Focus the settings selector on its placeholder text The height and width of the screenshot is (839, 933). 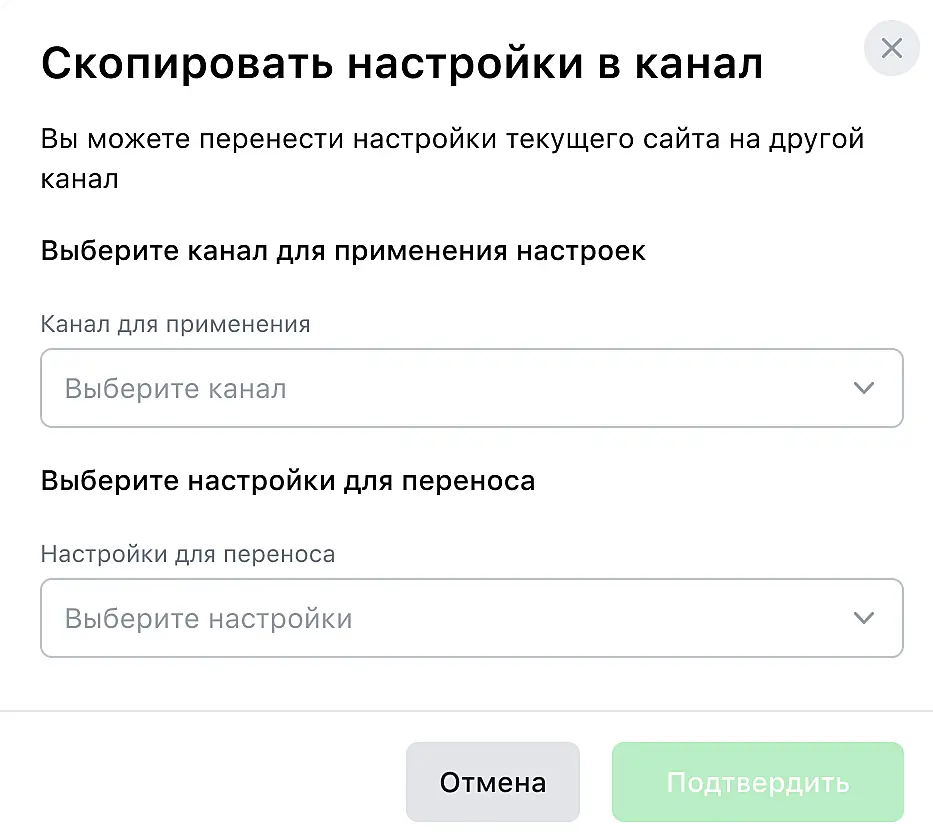coord(208,619)
